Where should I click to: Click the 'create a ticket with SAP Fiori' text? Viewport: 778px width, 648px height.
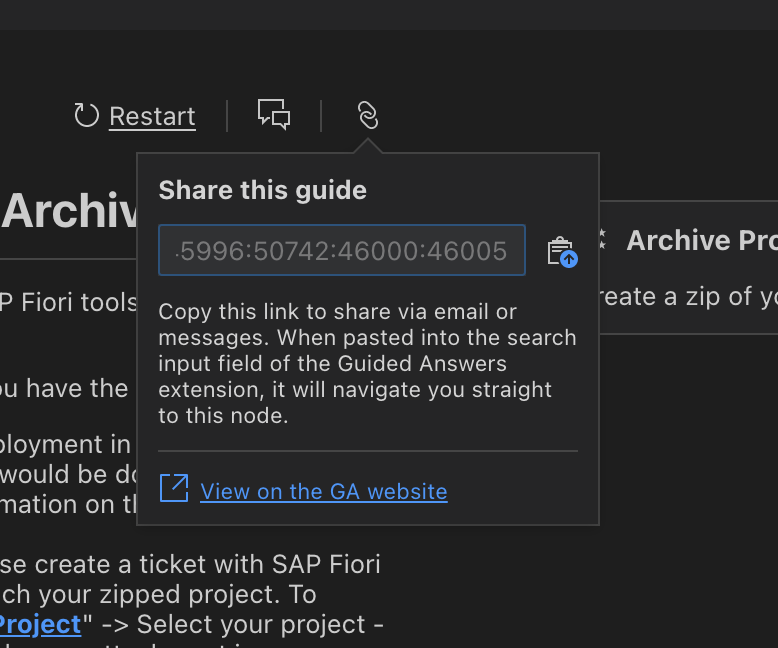click(x=207, y=565)
